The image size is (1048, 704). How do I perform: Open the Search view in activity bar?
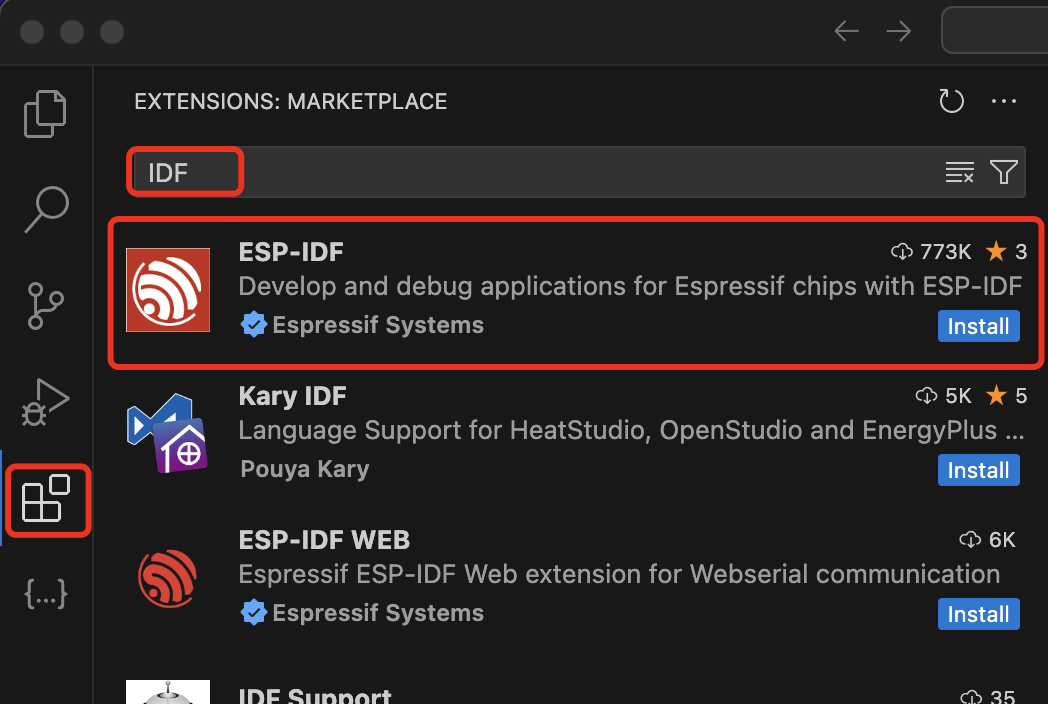click(47, 209)
